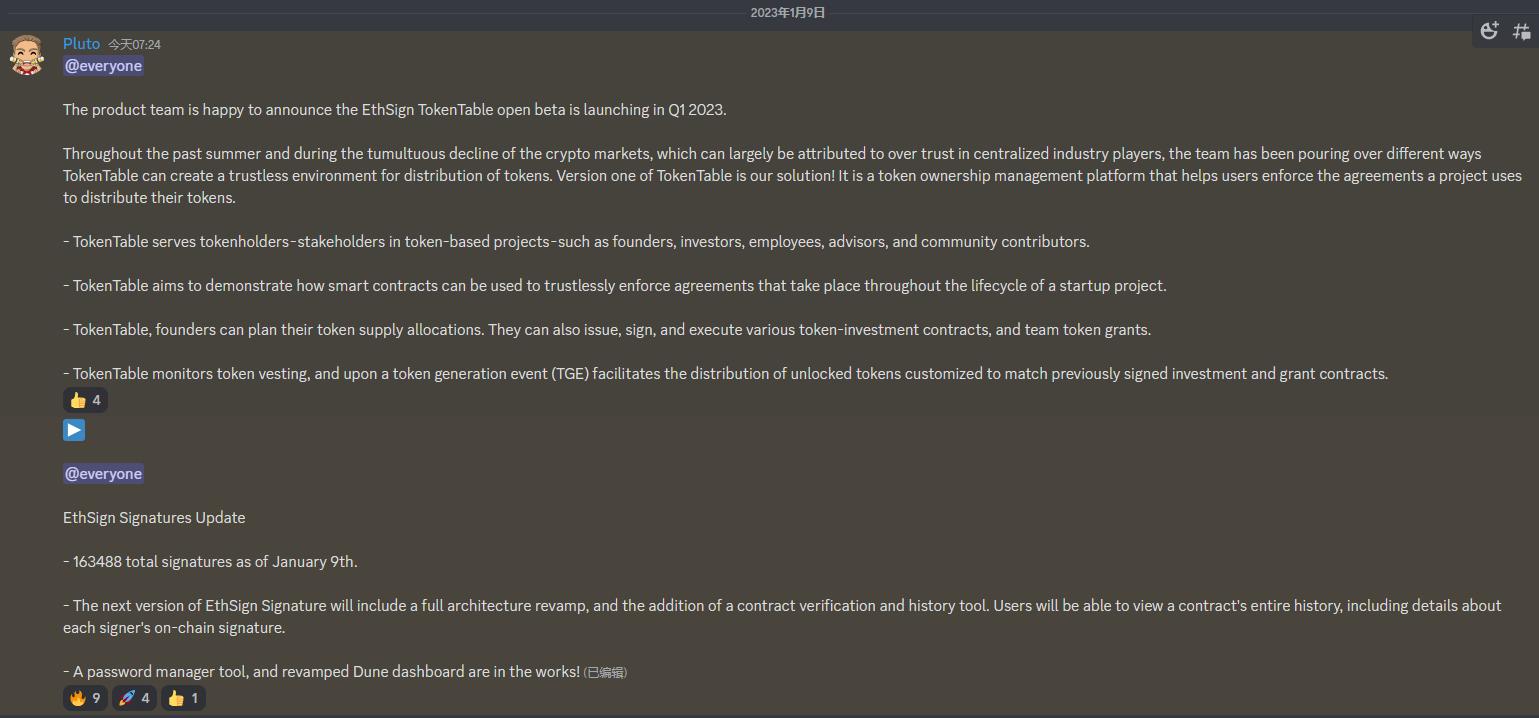Screen dimensions: 1539x718
Task: Click the "TokenTable serves tokenholders" line
Action: (x=576, y=242)
